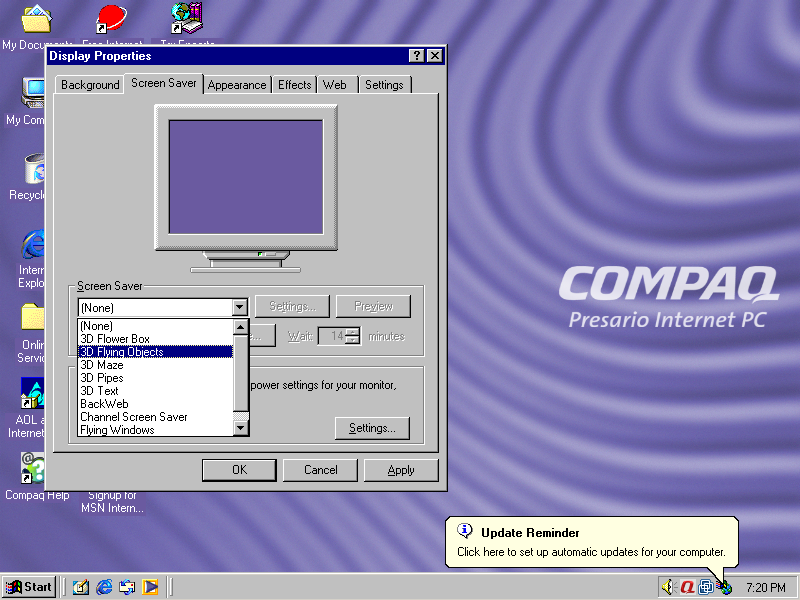Click the red Q system tray icon

(x=687, y=587)
